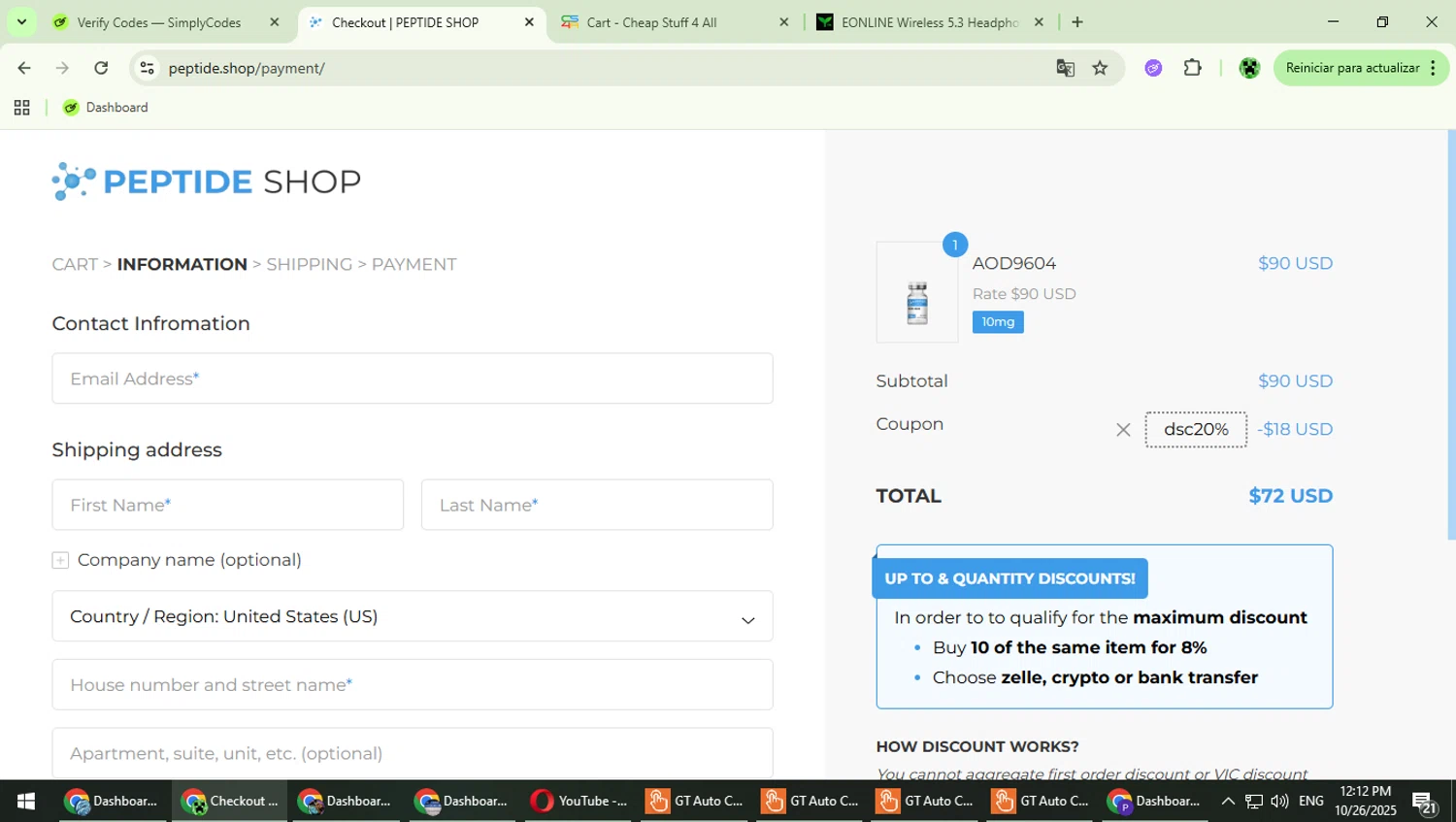1456x822 pixels.
Task: Reload the checkout page
Action: click(x=101, y=68)
